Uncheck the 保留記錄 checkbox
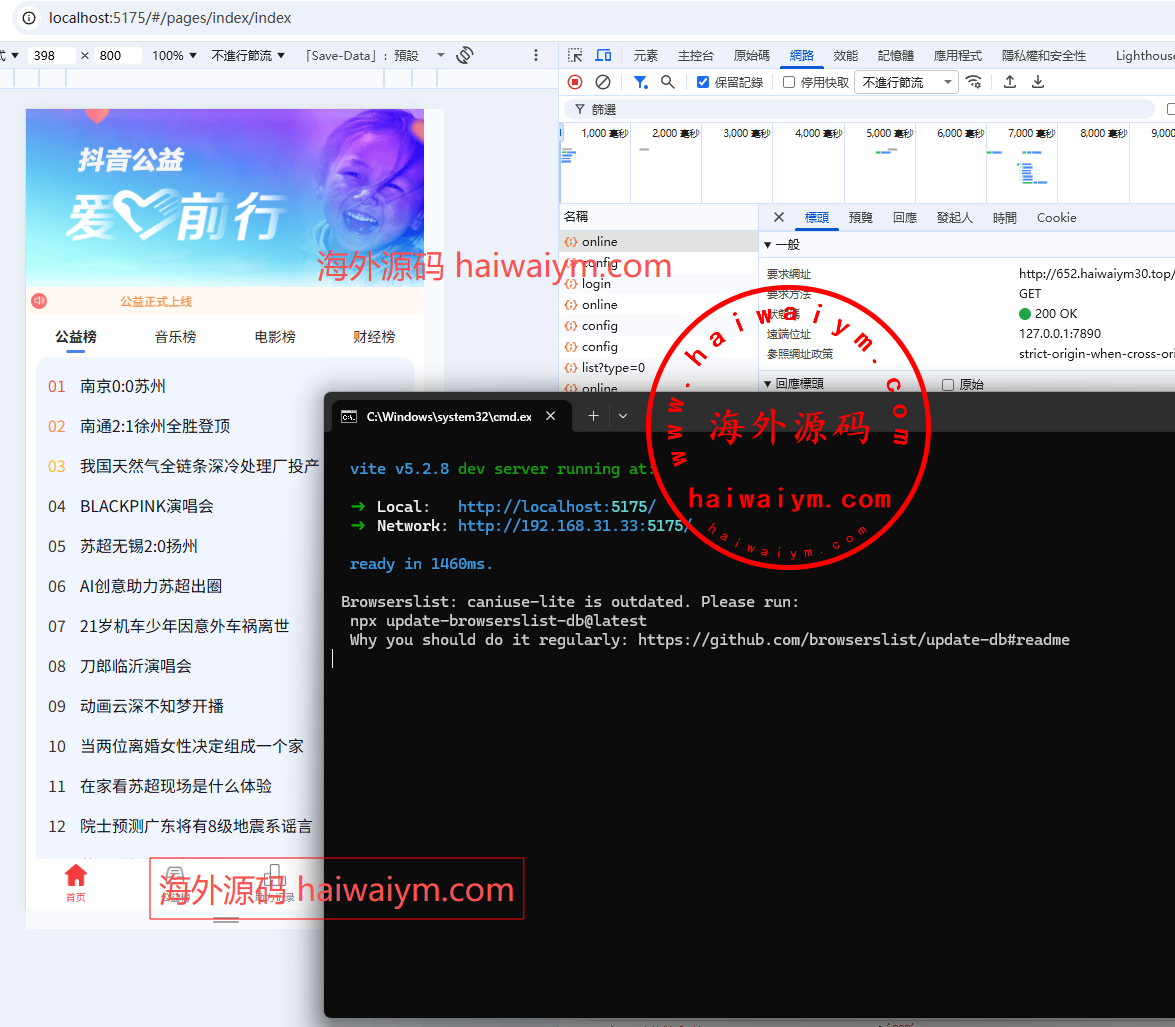 click(x=703, y=82)
